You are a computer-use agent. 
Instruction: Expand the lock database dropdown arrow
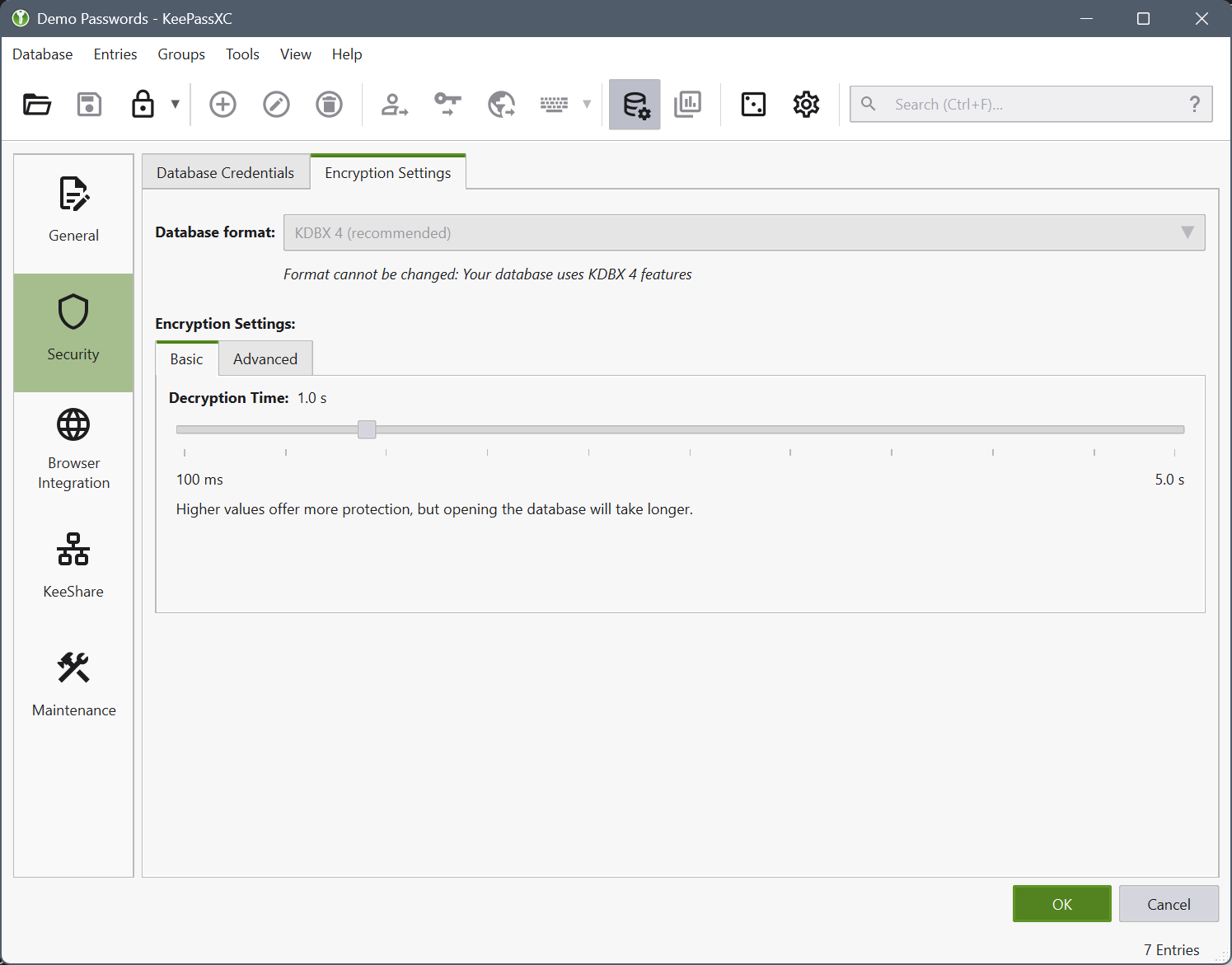point(175,105)
